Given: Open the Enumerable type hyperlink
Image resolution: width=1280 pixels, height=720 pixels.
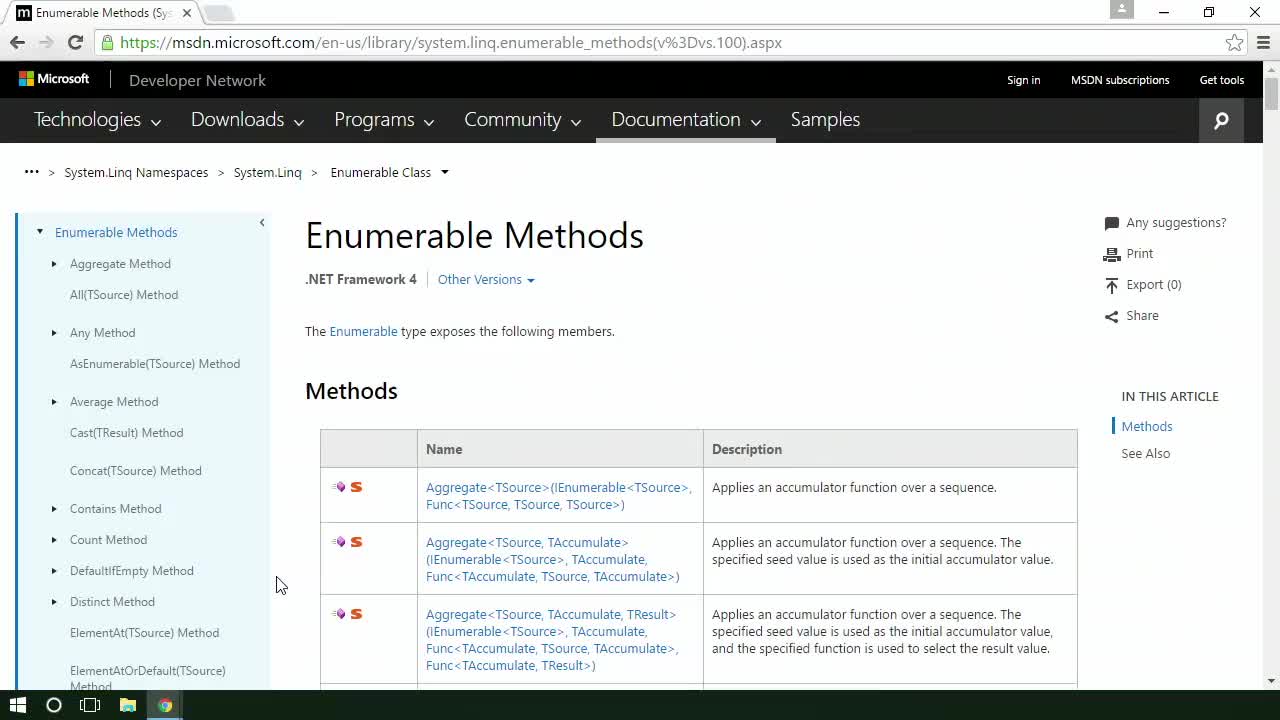Looking at the screenshot, I should 363,331.
